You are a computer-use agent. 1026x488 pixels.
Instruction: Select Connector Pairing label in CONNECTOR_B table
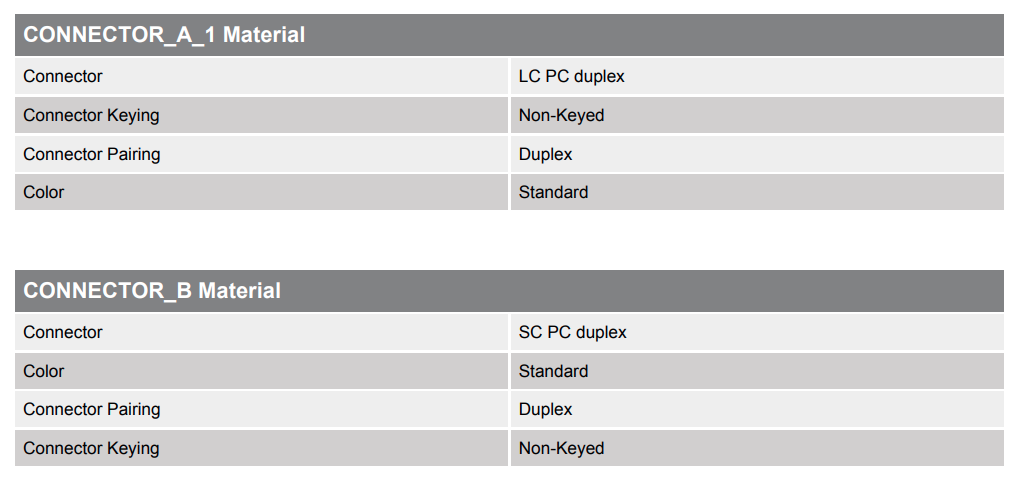(x=91, y=409)
